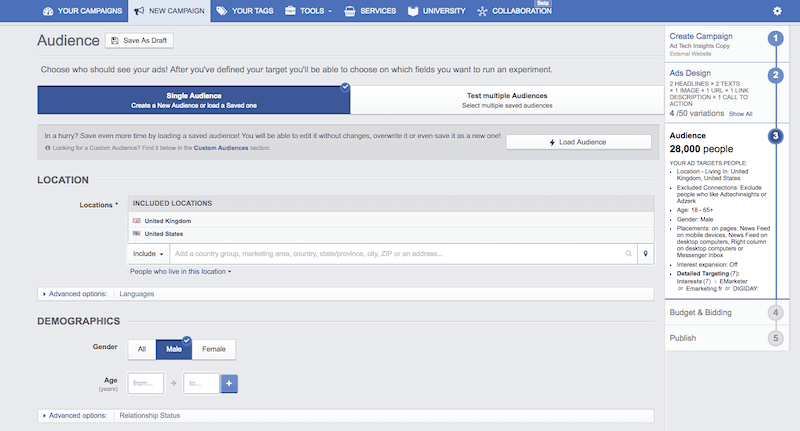Open the University menu

(437, 11)
